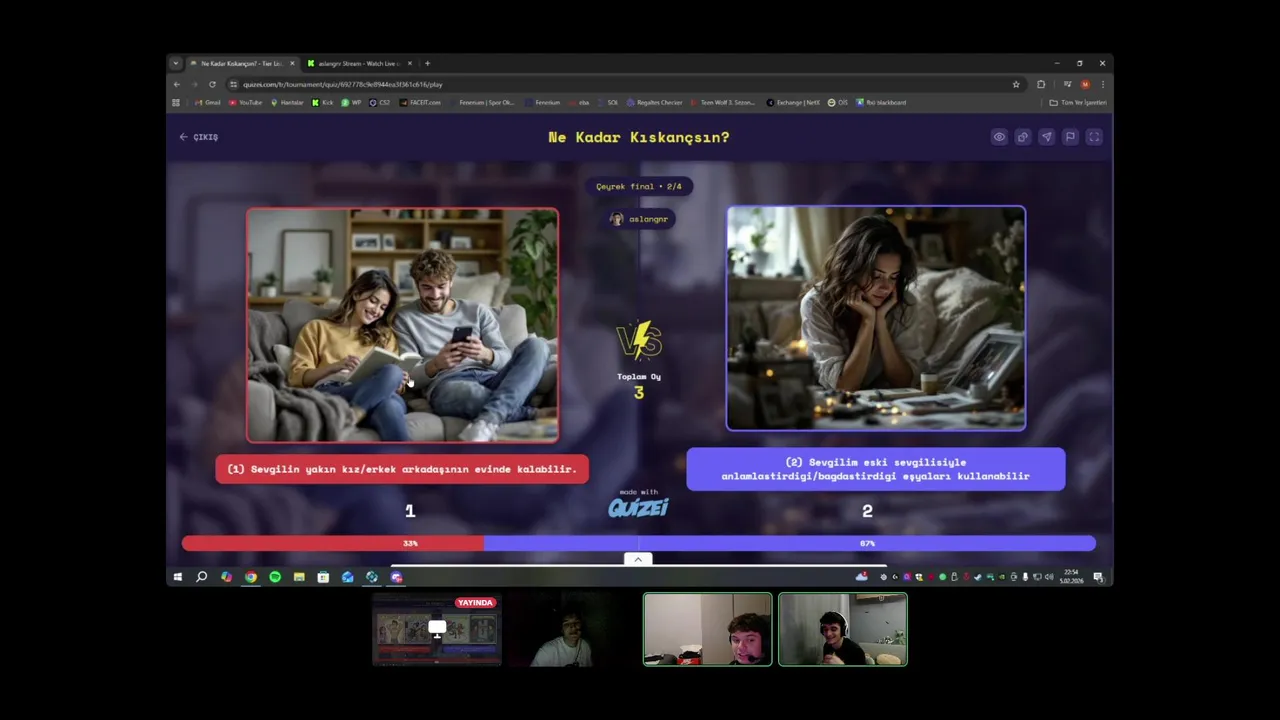This screenshot has height=720, width=1280.
Task: Open the notification center icon in taskbar
Action: (x=1098, y=577)
